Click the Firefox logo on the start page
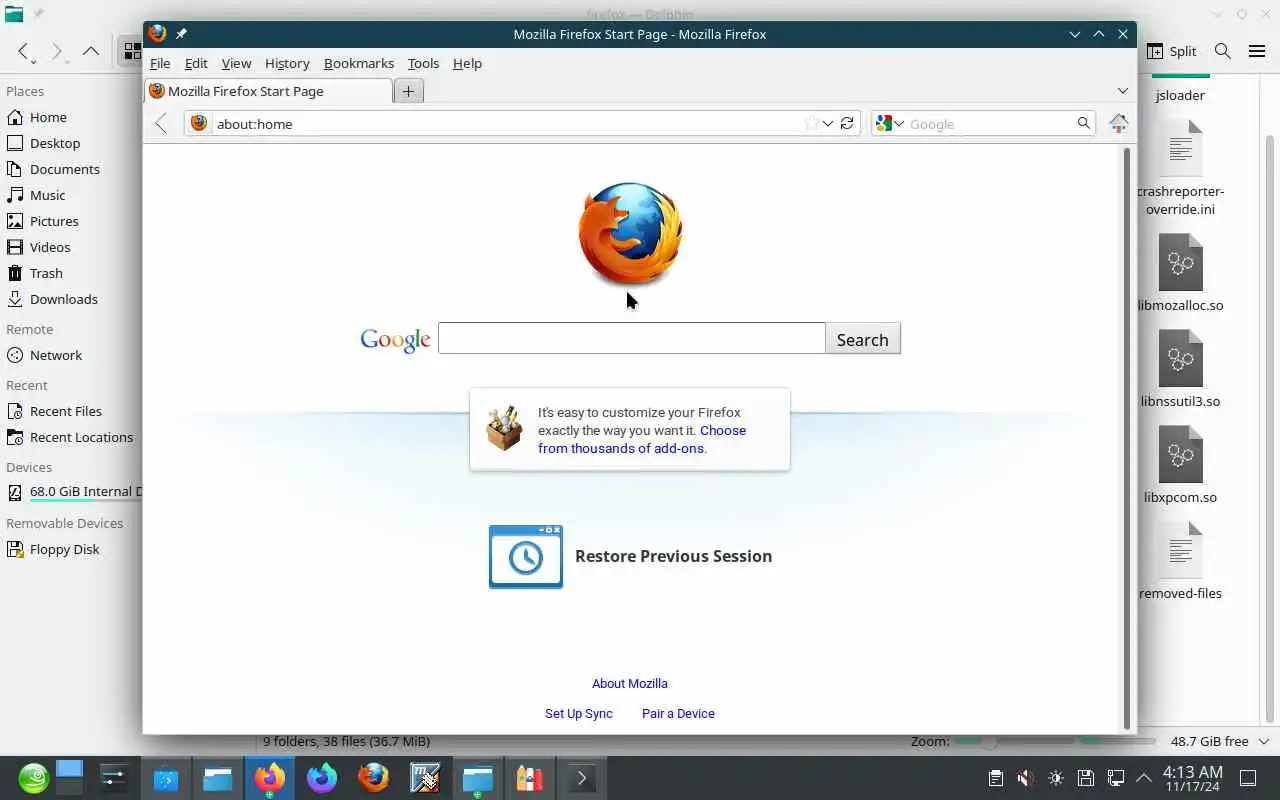Screen dimensions: 1280x800 630,233
